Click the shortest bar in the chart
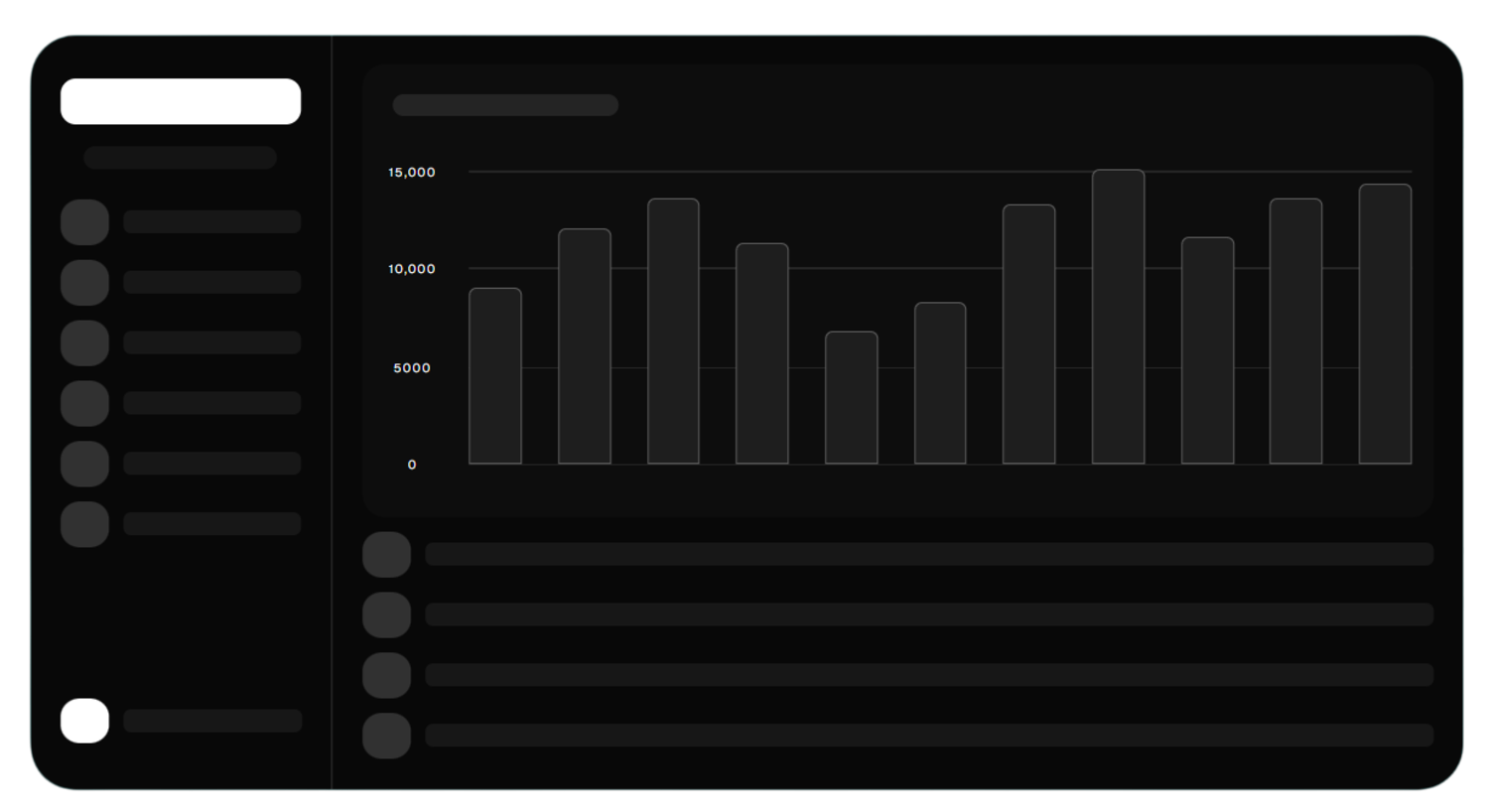 pos(851,397)
